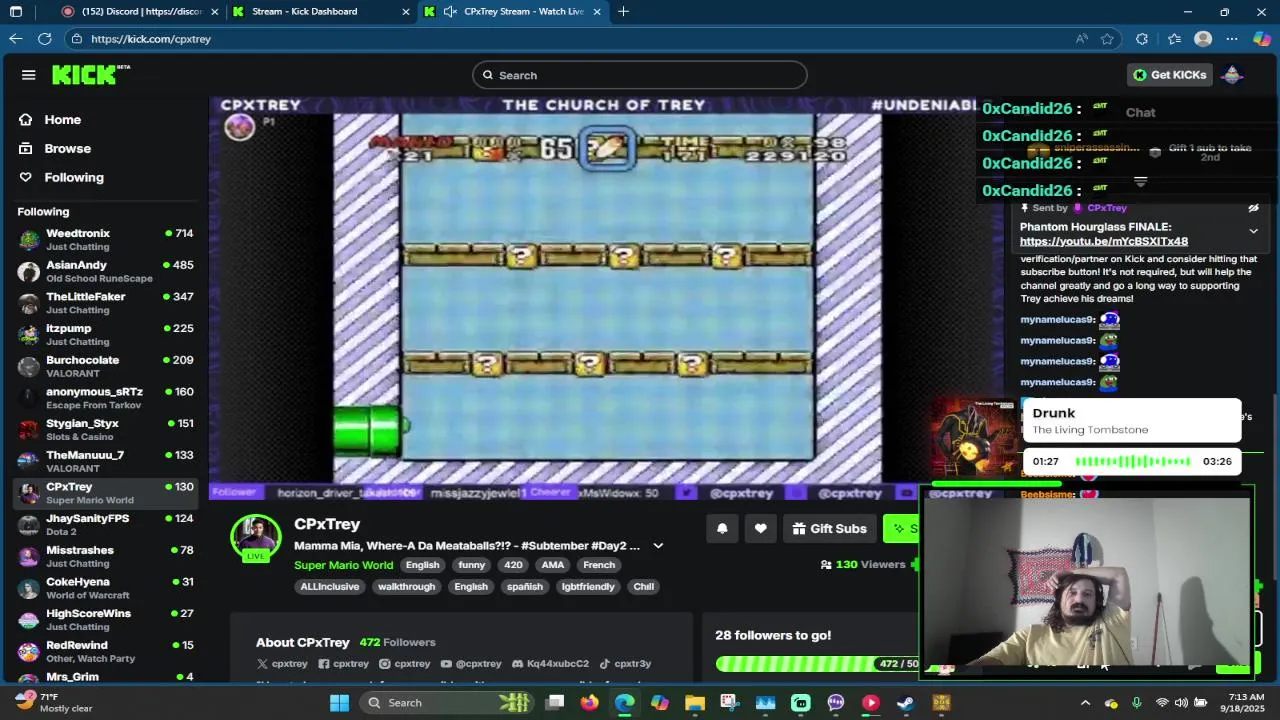Open the Facebook cpxtrey link
The height and width of the screenshot is (720, 1280).
coord(343,664)
